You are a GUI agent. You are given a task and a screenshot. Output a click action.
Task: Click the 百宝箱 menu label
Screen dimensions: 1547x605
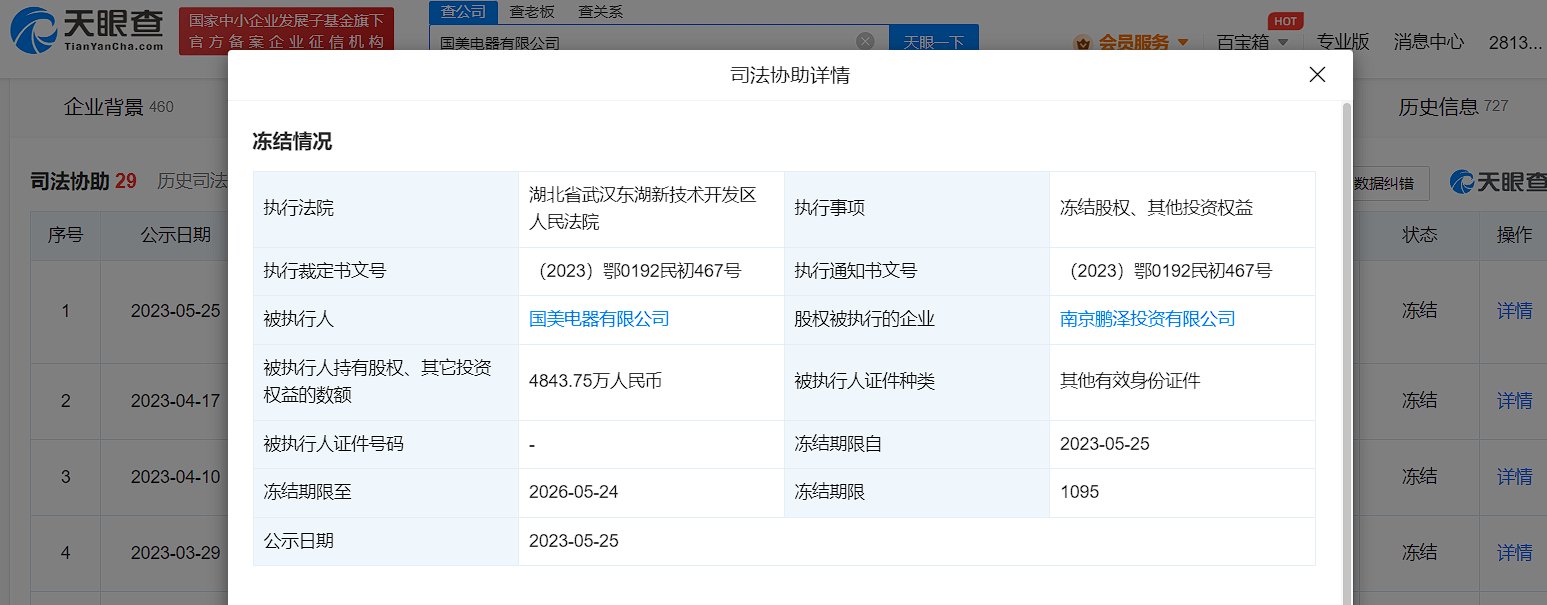pos(1243,42)
